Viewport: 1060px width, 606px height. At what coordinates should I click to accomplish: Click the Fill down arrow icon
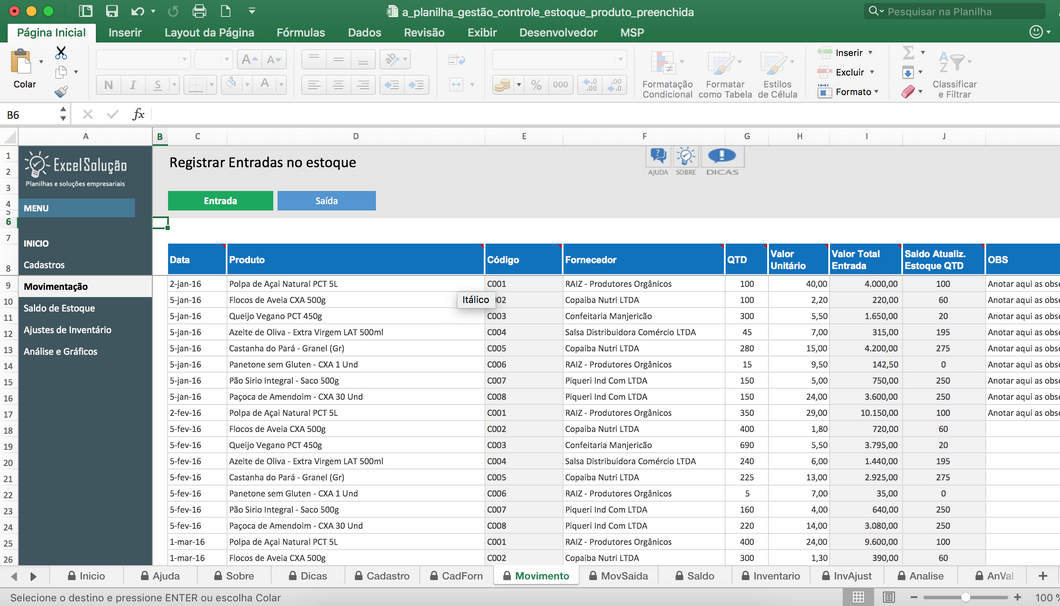(x=908, y=72)
